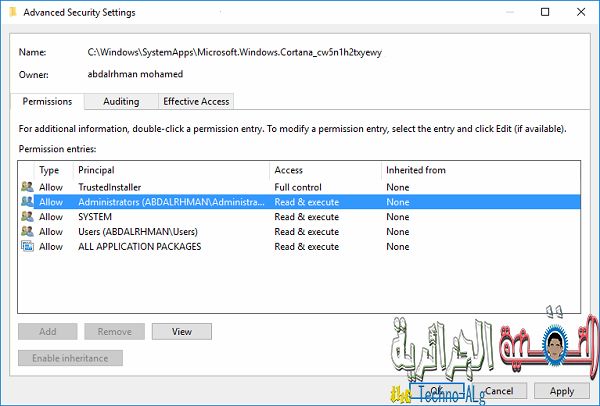Screen dimensions: 600x406
Task: Click the Administrators row user-group icon
Action: click(27, 202)
